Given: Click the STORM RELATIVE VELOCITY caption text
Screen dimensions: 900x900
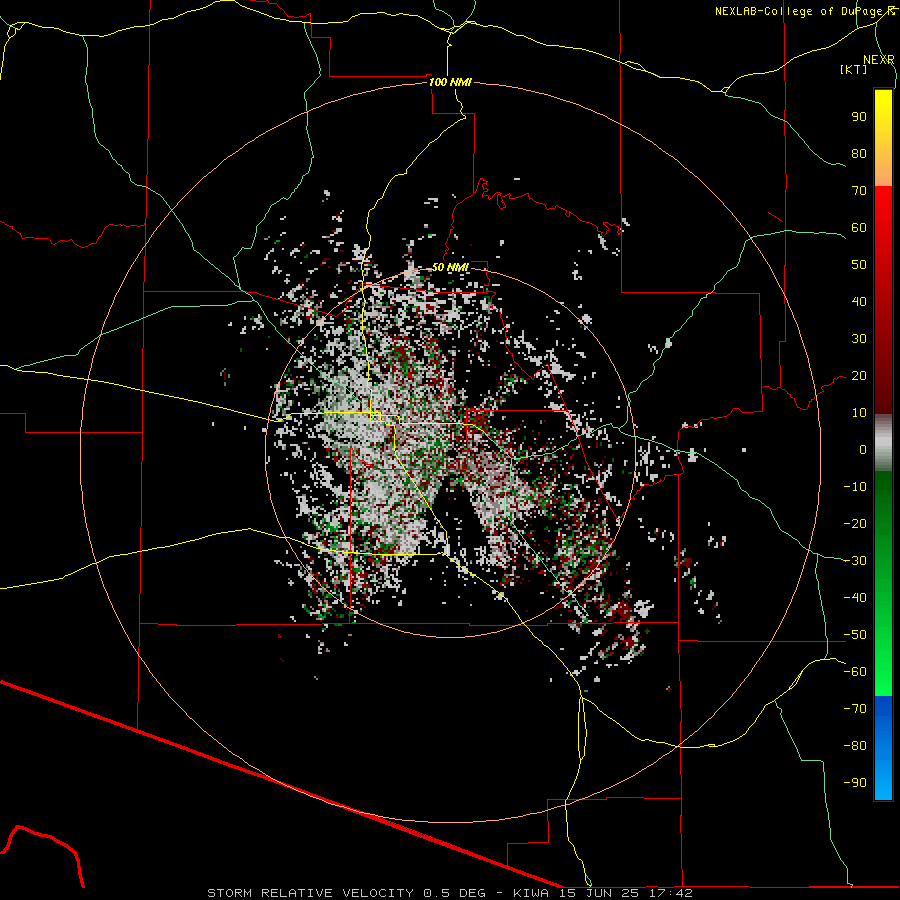Looking at the screenshot, I should pyautogui.click(x=310, y=893).
